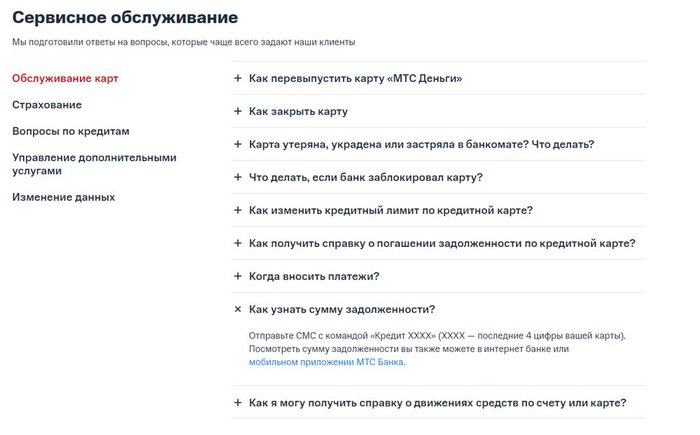Select «Управление дополнительными услугами» section

point(94,164)
